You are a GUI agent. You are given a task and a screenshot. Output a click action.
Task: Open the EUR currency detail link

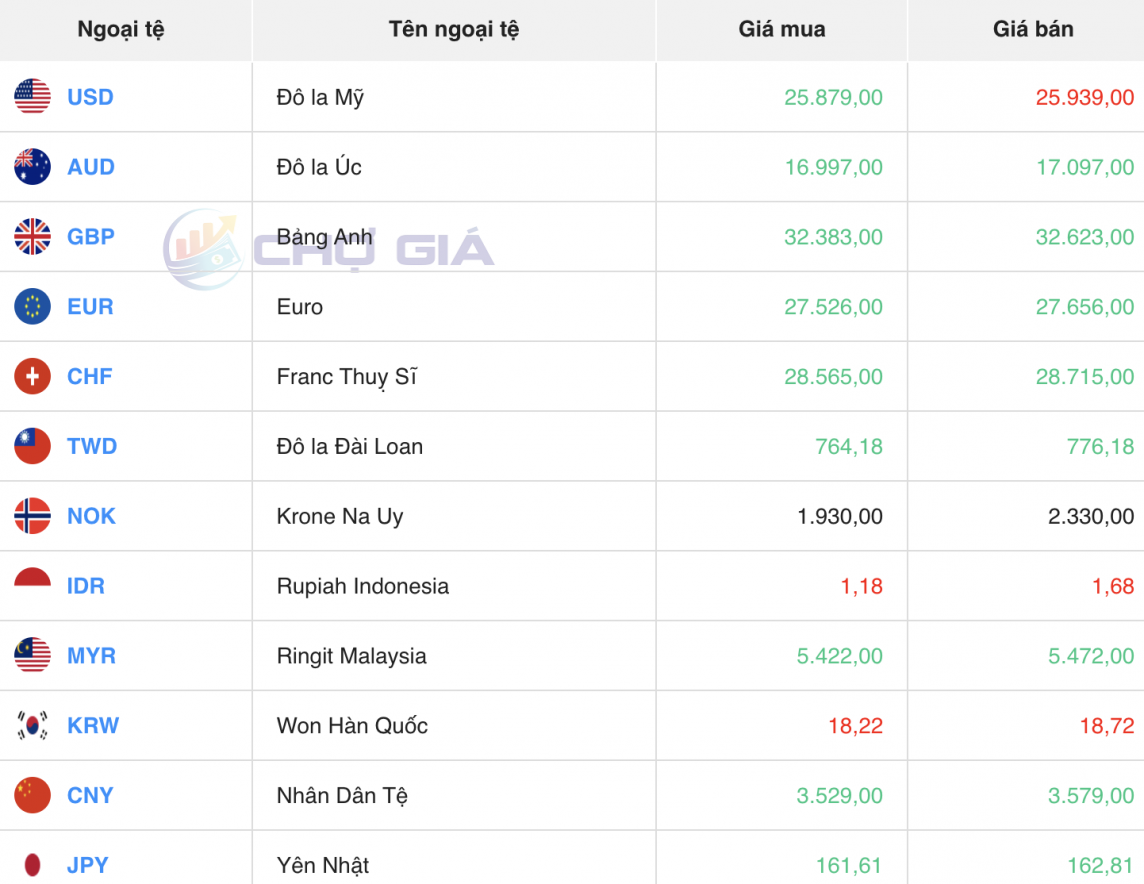tap(88, 307)
